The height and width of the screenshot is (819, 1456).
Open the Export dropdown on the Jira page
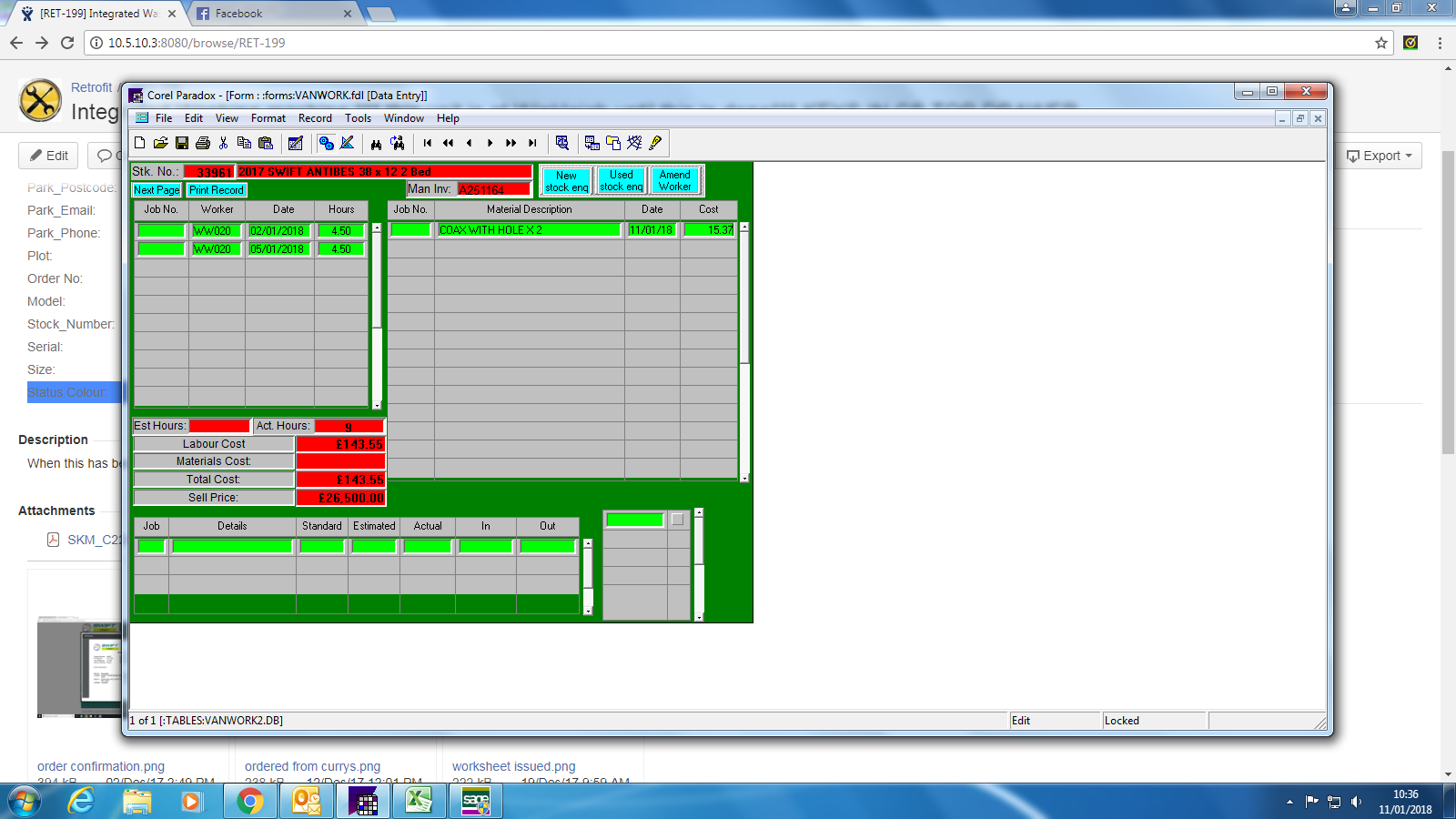pyautogui.click(x=1380, y=156)
